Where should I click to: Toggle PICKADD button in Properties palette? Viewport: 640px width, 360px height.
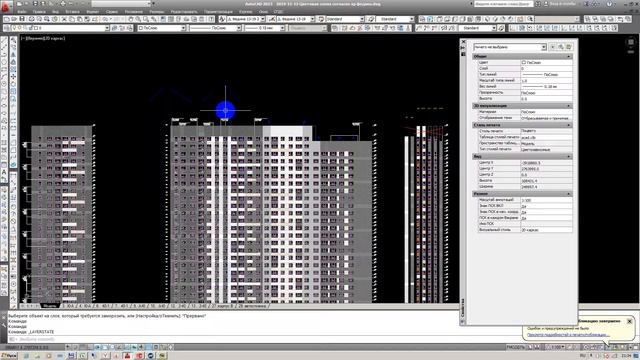[x=553, y=47]
